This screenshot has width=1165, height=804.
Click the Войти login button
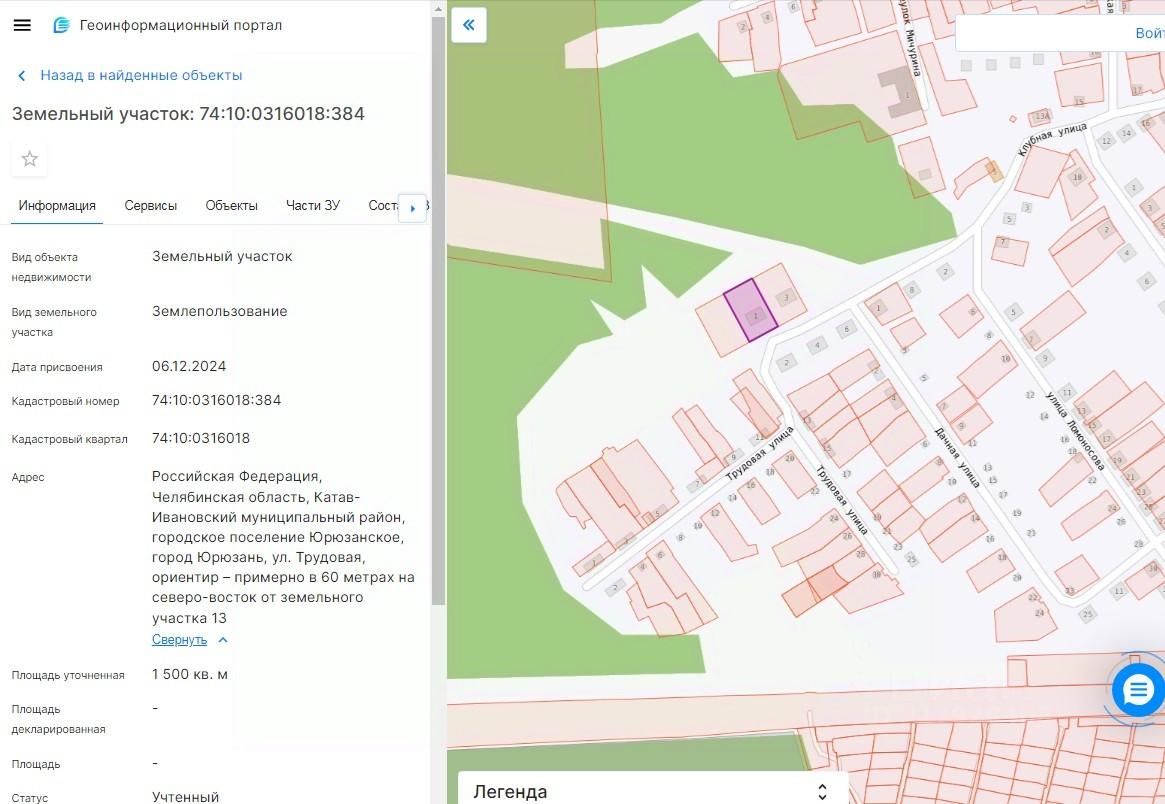pyautogui.click(x=1149, y=33)
